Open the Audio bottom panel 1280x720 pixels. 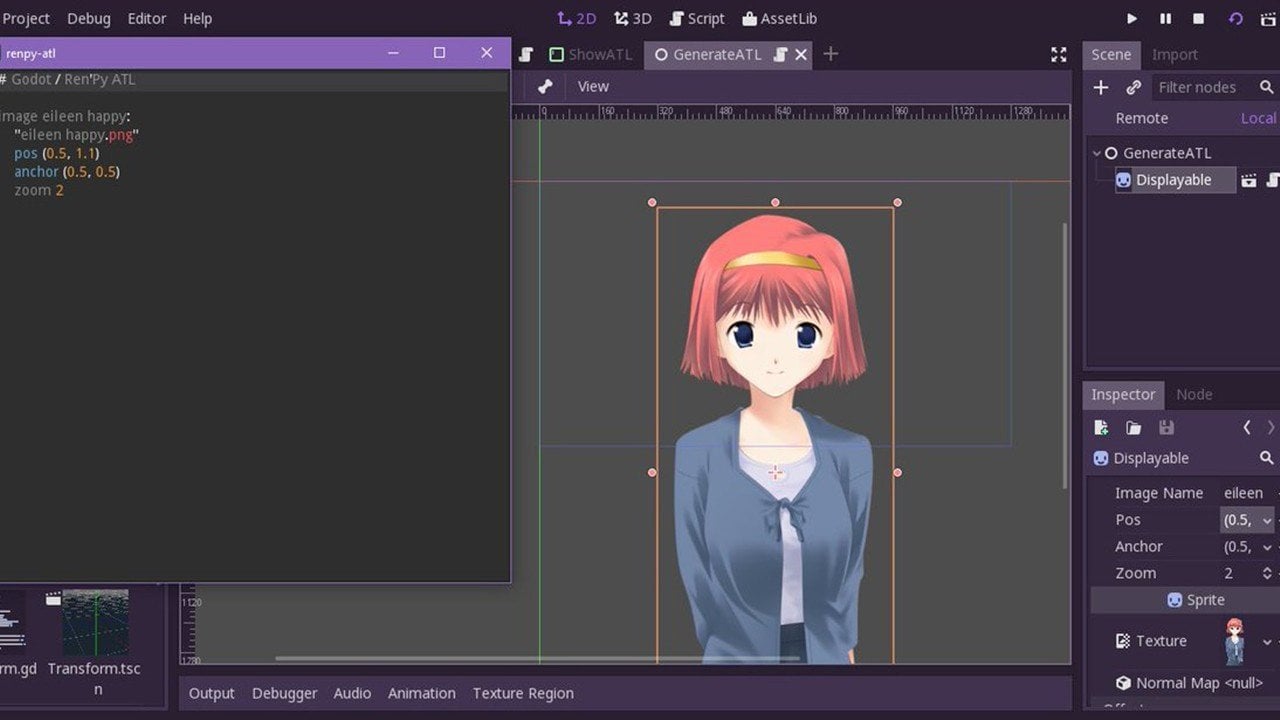point(352,693)
